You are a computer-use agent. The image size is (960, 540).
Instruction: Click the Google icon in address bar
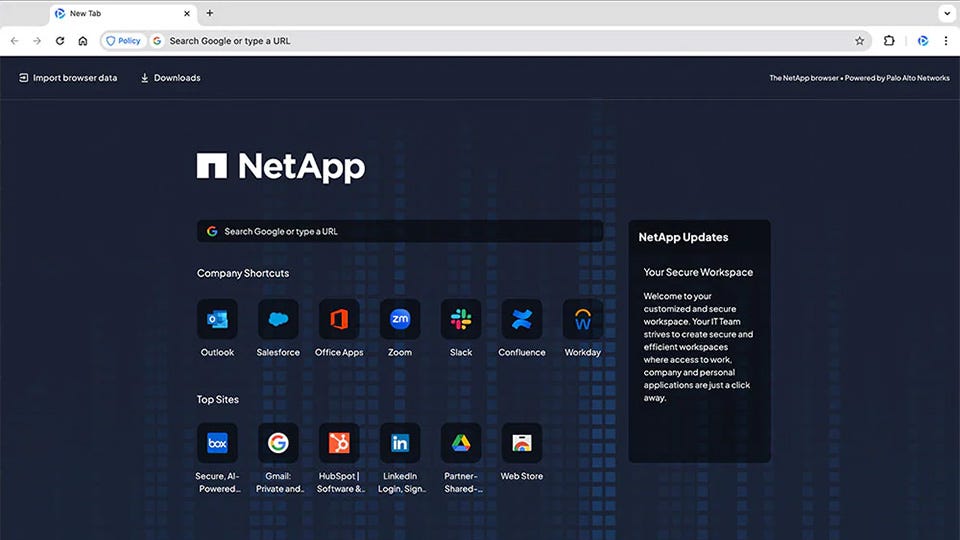tap(157, 41)
